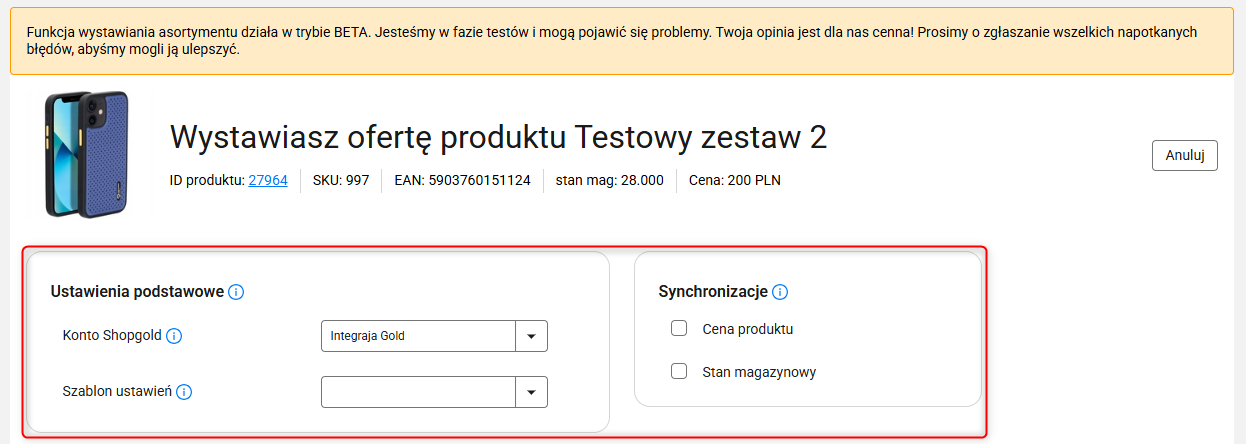Click the EAN 5903760151124 text
The image size is (1246, 444).
(462, 181)
